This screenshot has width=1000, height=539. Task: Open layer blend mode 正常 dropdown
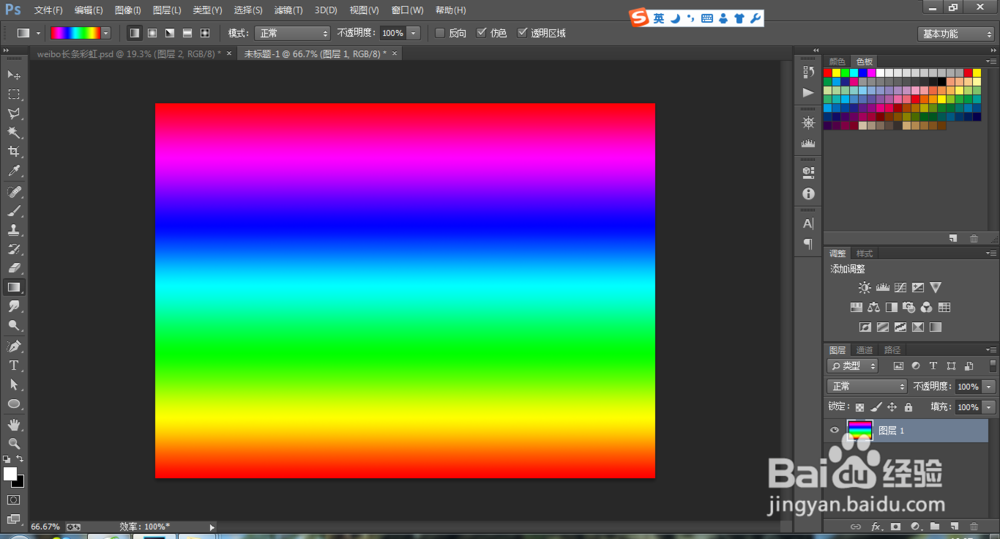(x=867, y=387)
